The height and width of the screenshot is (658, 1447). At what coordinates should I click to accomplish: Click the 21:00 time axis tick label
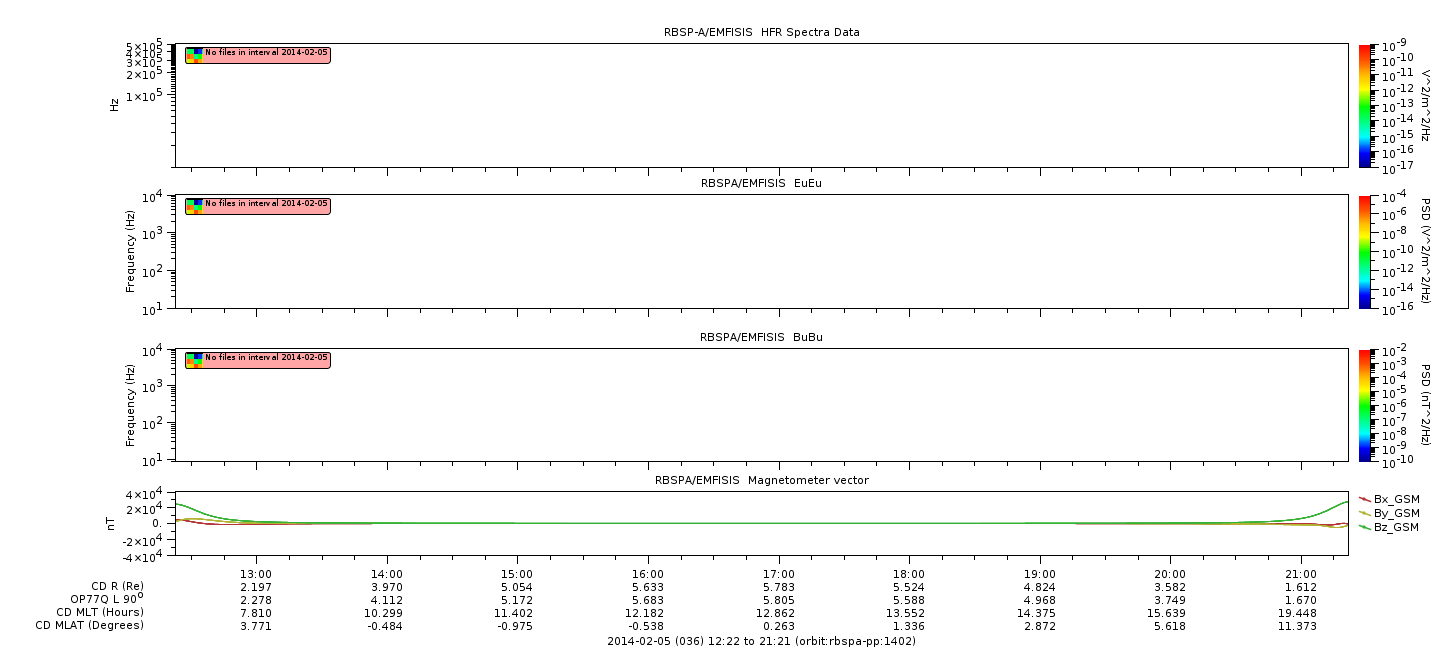click(1300, 574)
